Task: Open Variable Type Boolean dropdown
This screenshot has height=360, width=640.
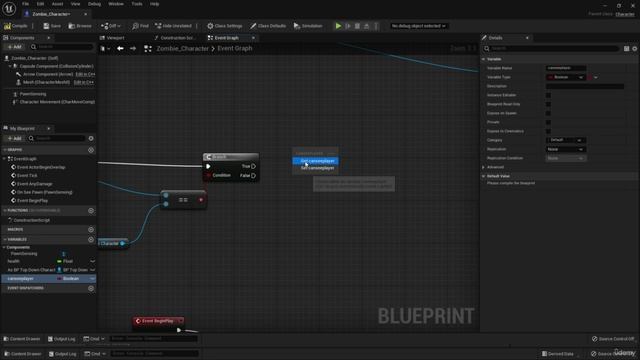Action: (x=566, y=77)
